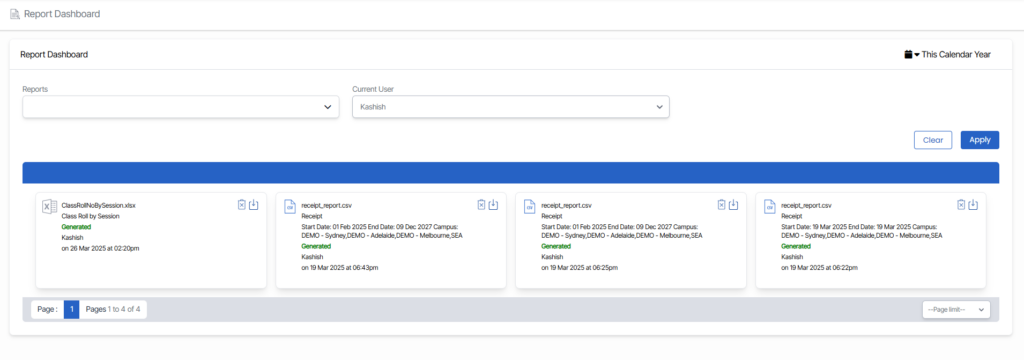The image size is (1024, 360).
Task: Click the CSV file icon of 06:43pm receipt
Action: (x=290, y=206)
